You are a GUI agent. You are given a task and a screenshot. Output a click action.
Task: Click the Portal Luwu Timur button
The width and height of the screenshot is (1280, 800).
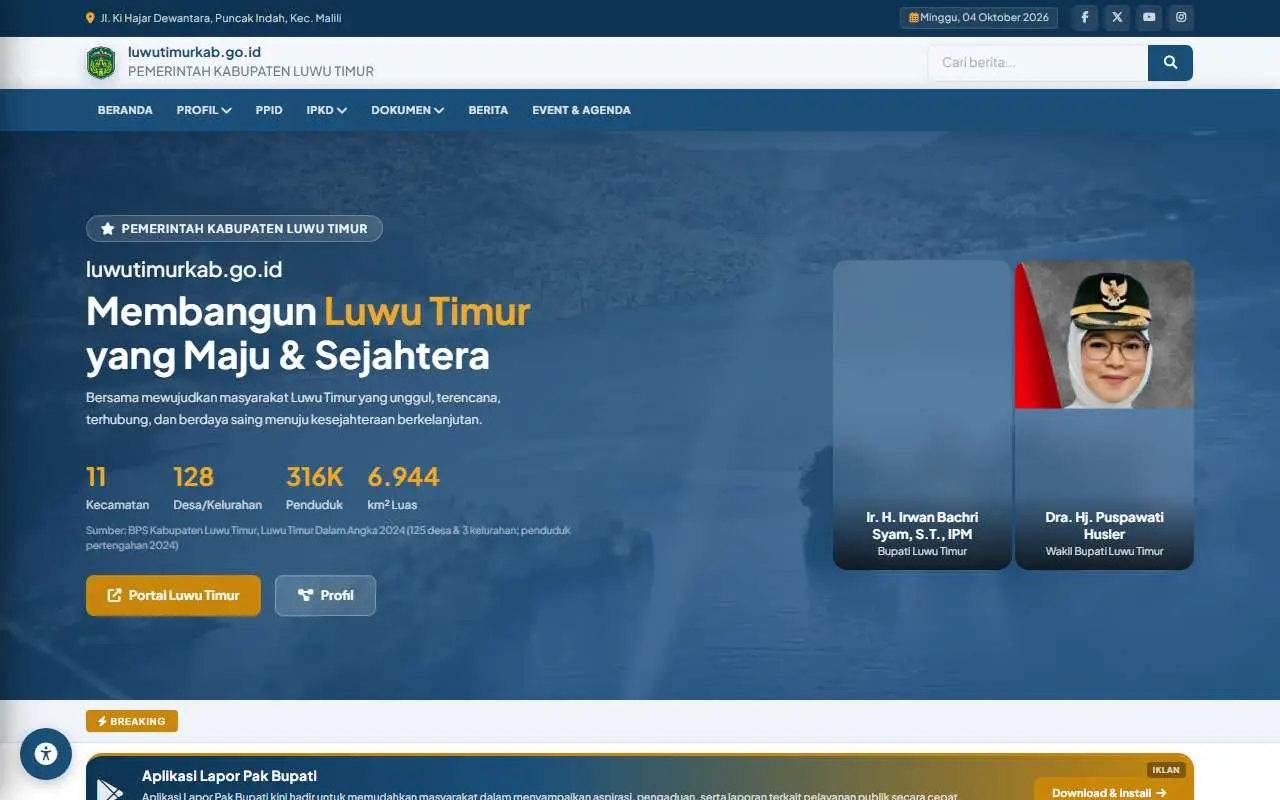pos(173,595)
